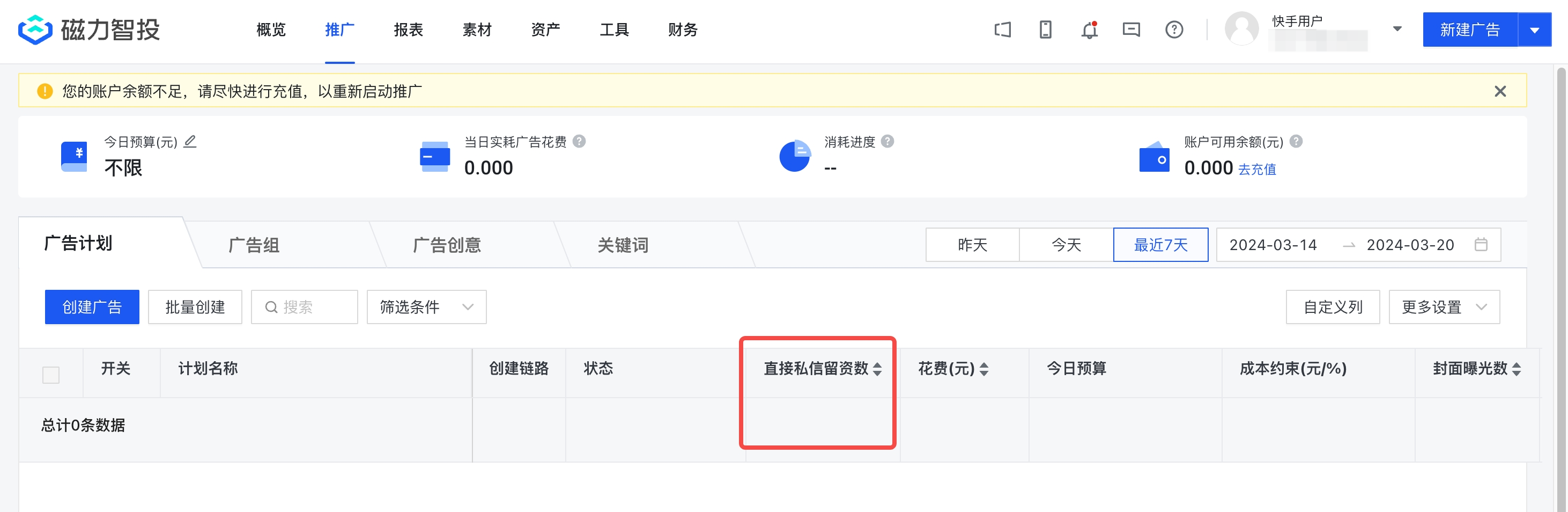The height and width of the screenshot is (512, 1568).
Task: Open the calendar icon beside the date range
Action: [1482, 244]
